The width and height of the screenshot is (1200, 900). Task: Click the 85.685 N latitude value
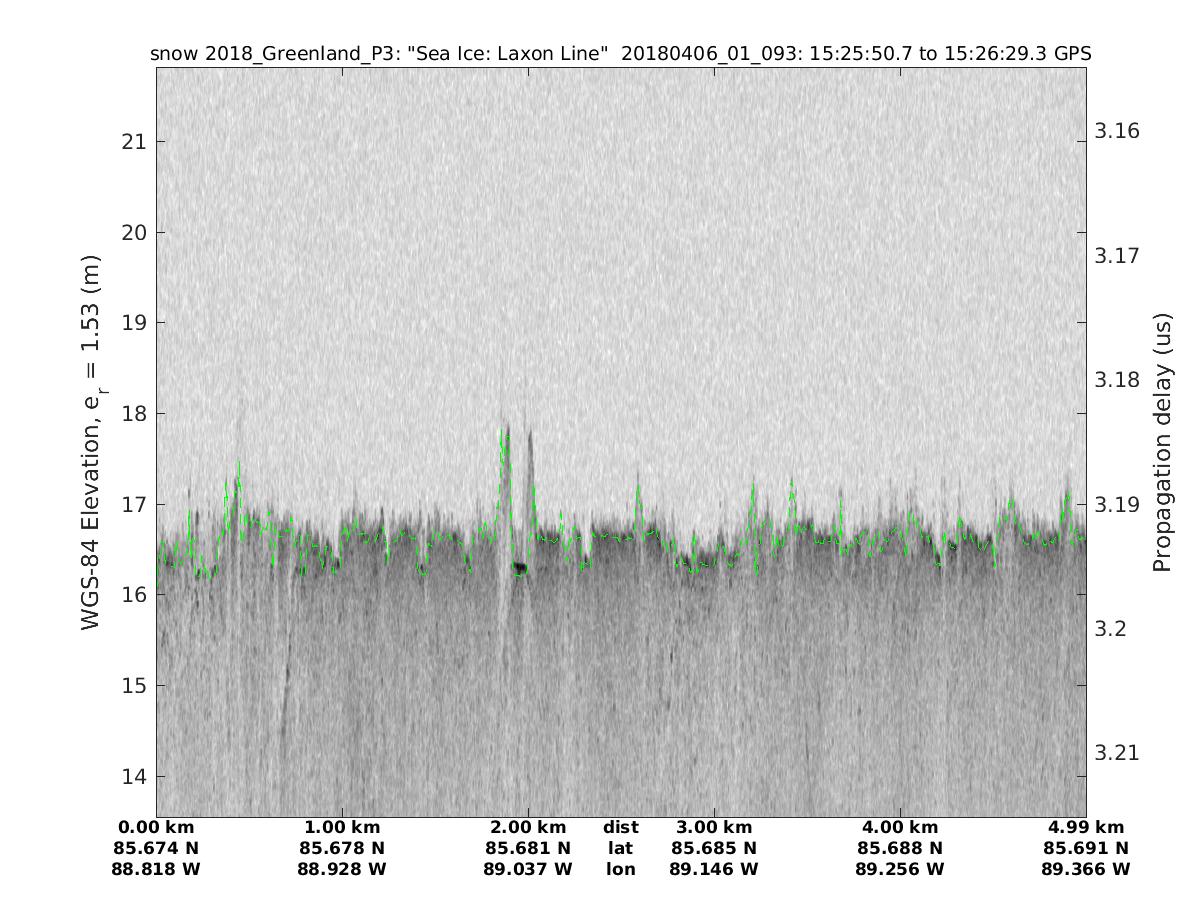point(714,848)
